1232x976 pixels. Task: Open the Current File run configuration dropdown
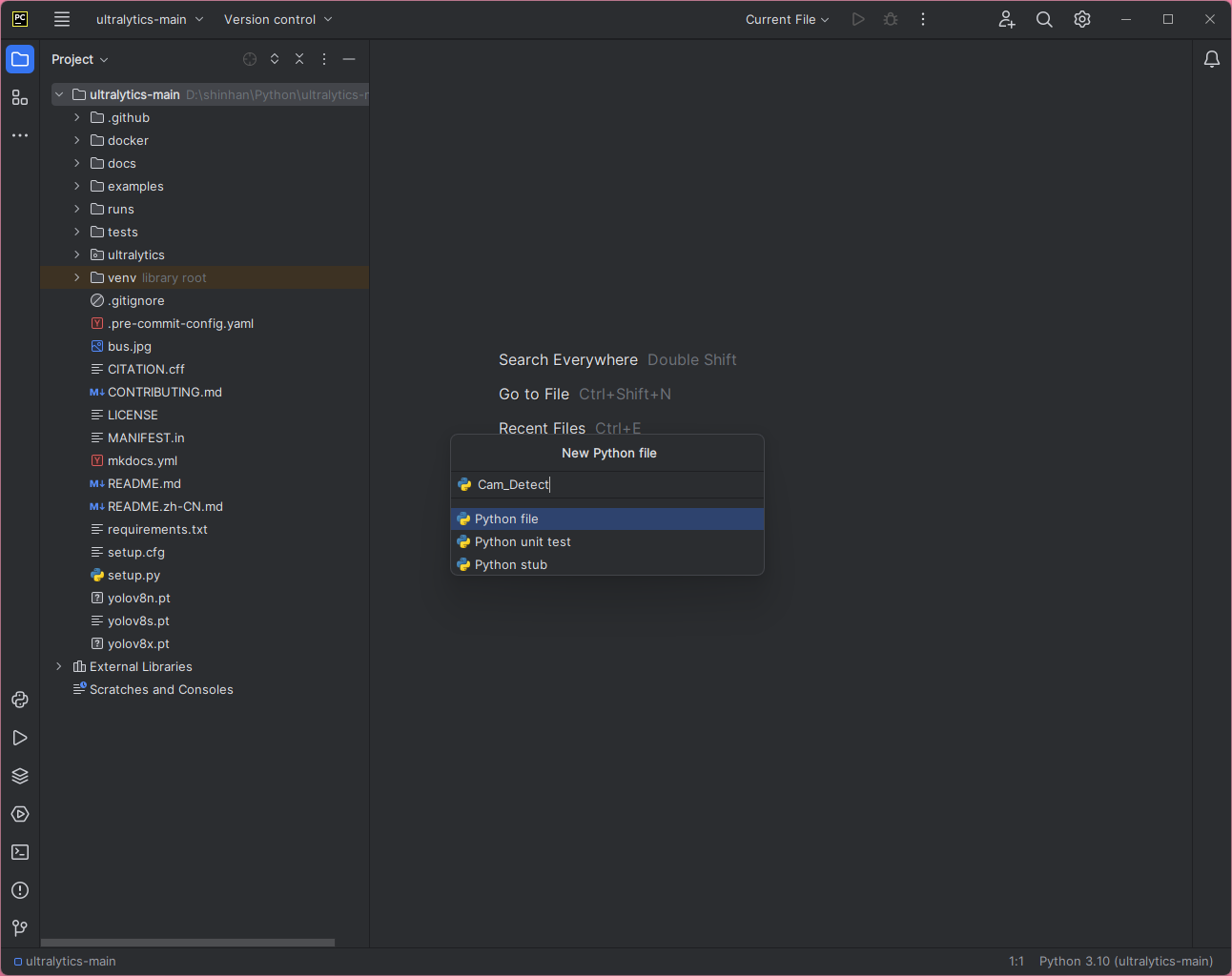pyautogui.click(x=788, y=19)
